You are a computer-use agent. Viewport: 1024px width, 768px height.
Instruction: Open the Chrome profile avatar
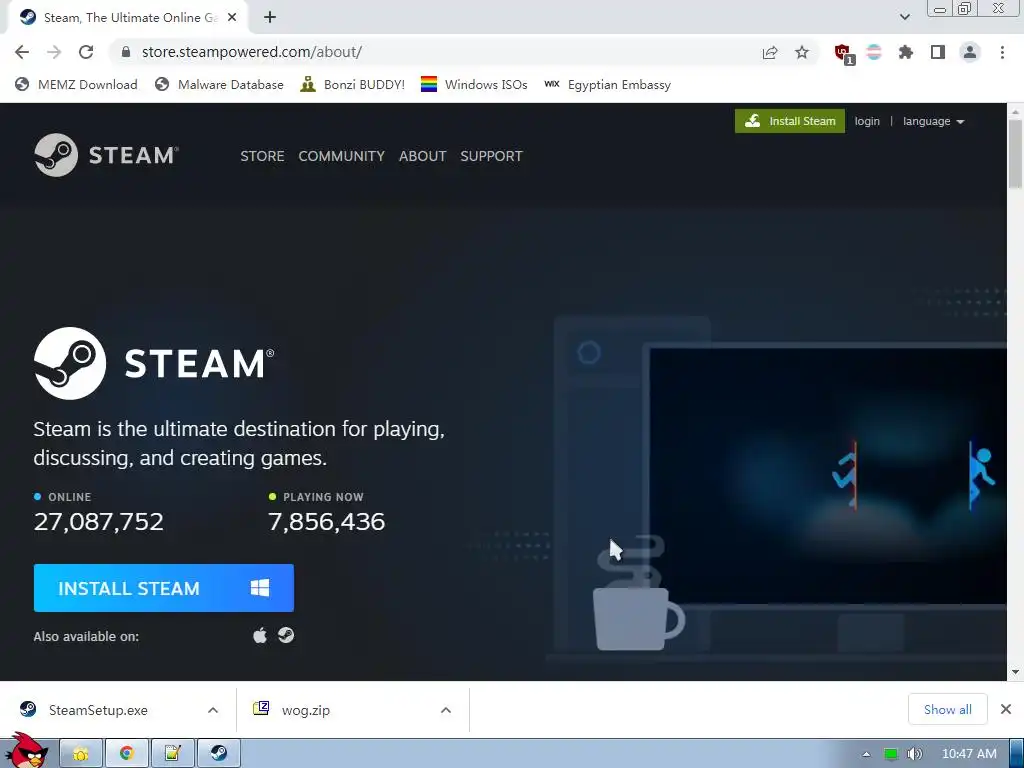pyautogui.click(x=970, y=52)
